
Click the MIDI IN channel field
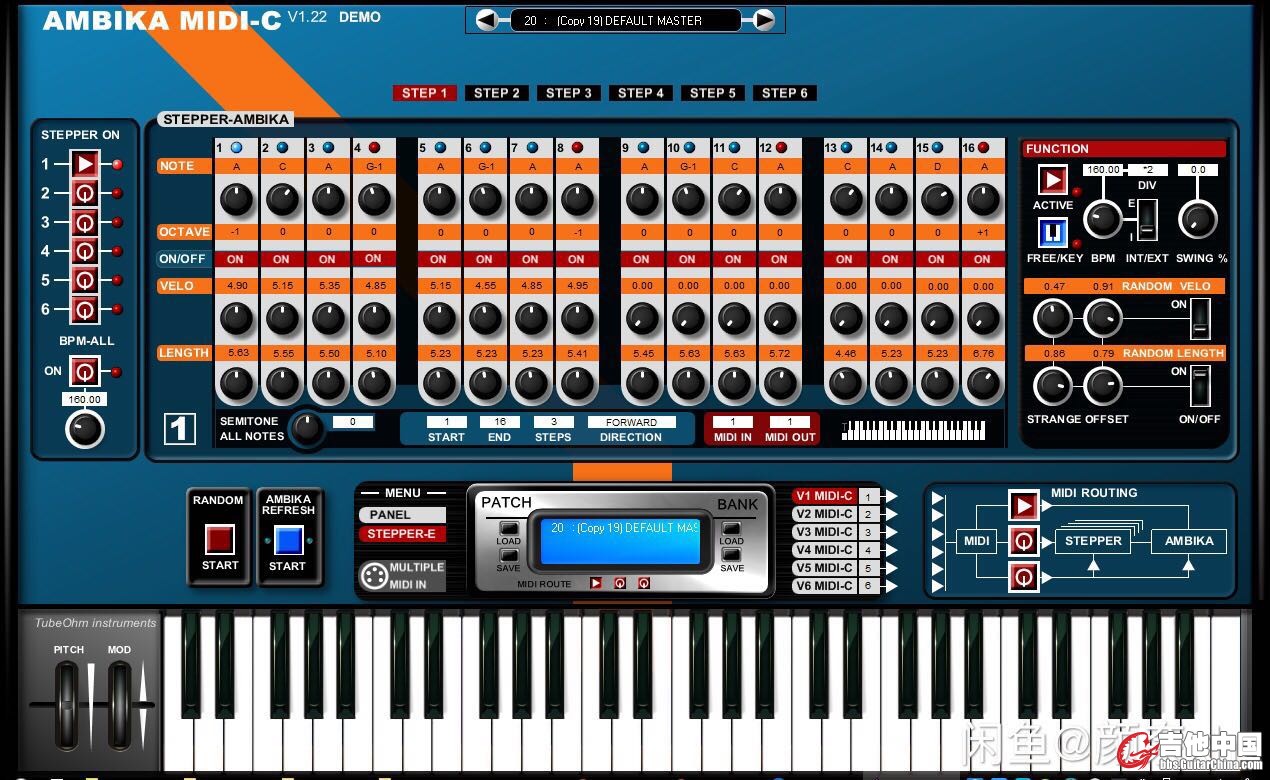733,422
